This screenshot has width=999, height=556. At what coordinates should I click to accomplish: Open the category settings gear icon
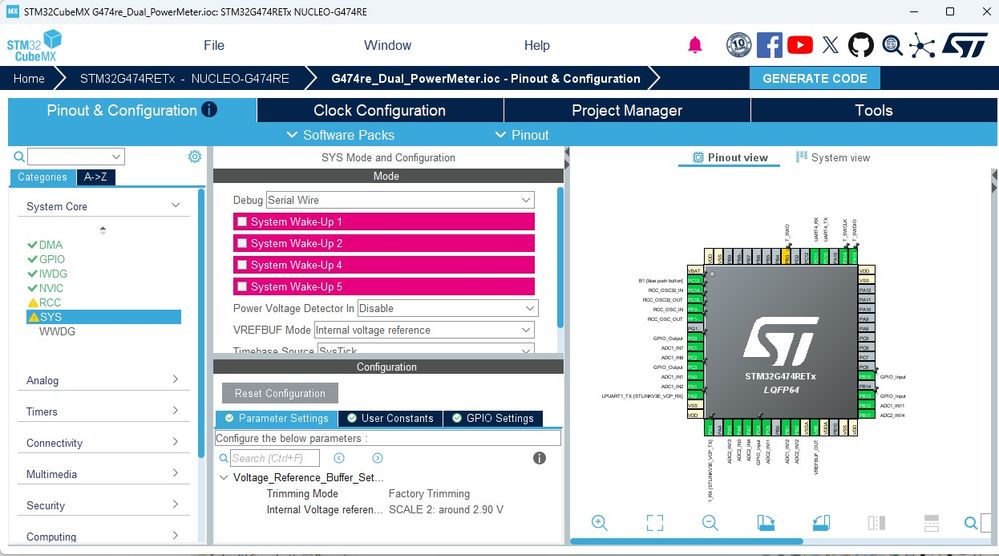tap(194, 157)
